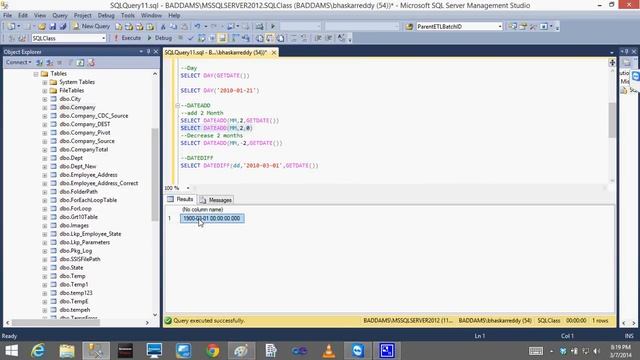Open the TeamViewer icon in the taskbar
640x360 pixels.
358,351
